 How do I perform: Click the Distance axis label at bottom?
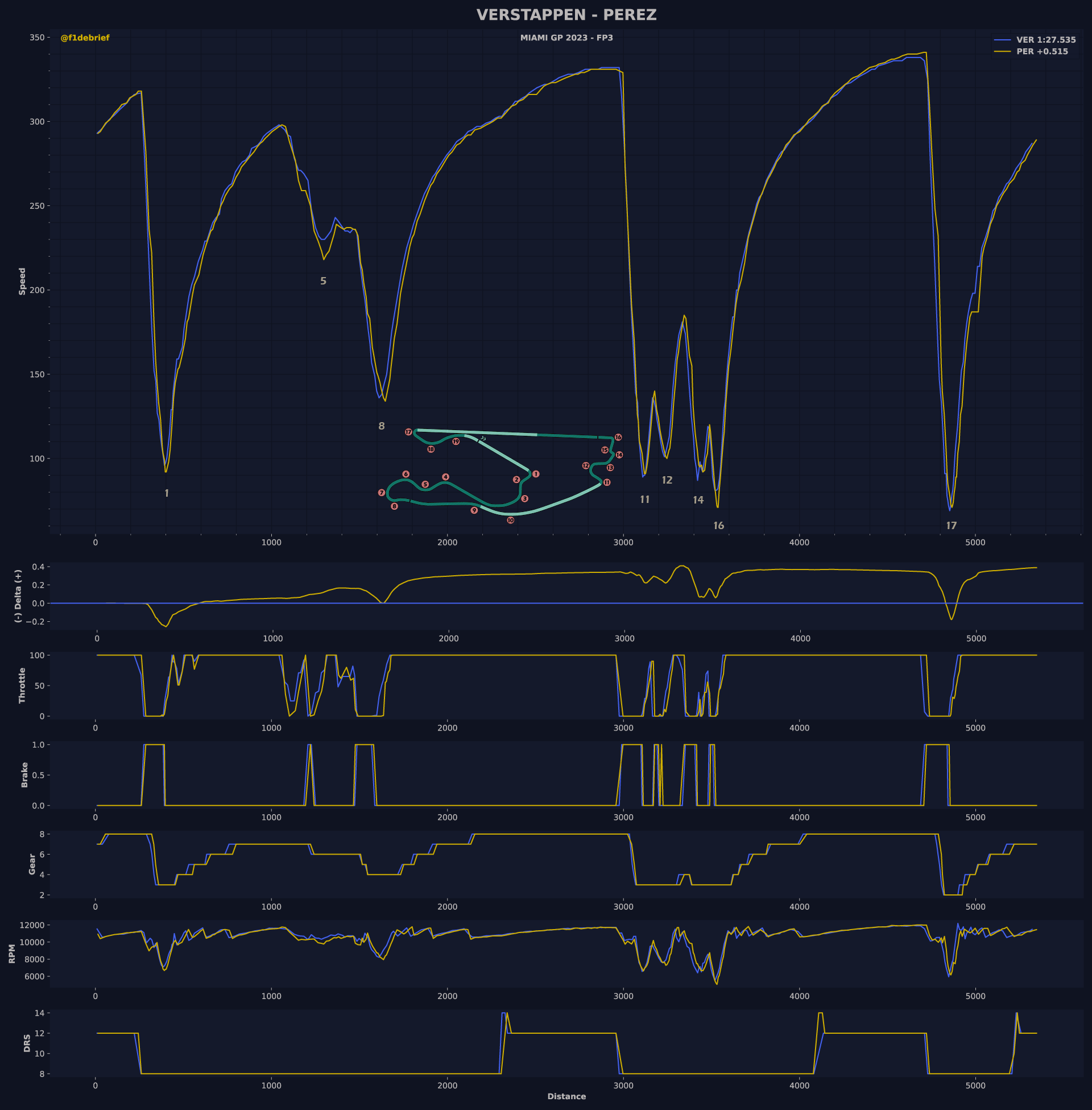(x=566, y=1096)
